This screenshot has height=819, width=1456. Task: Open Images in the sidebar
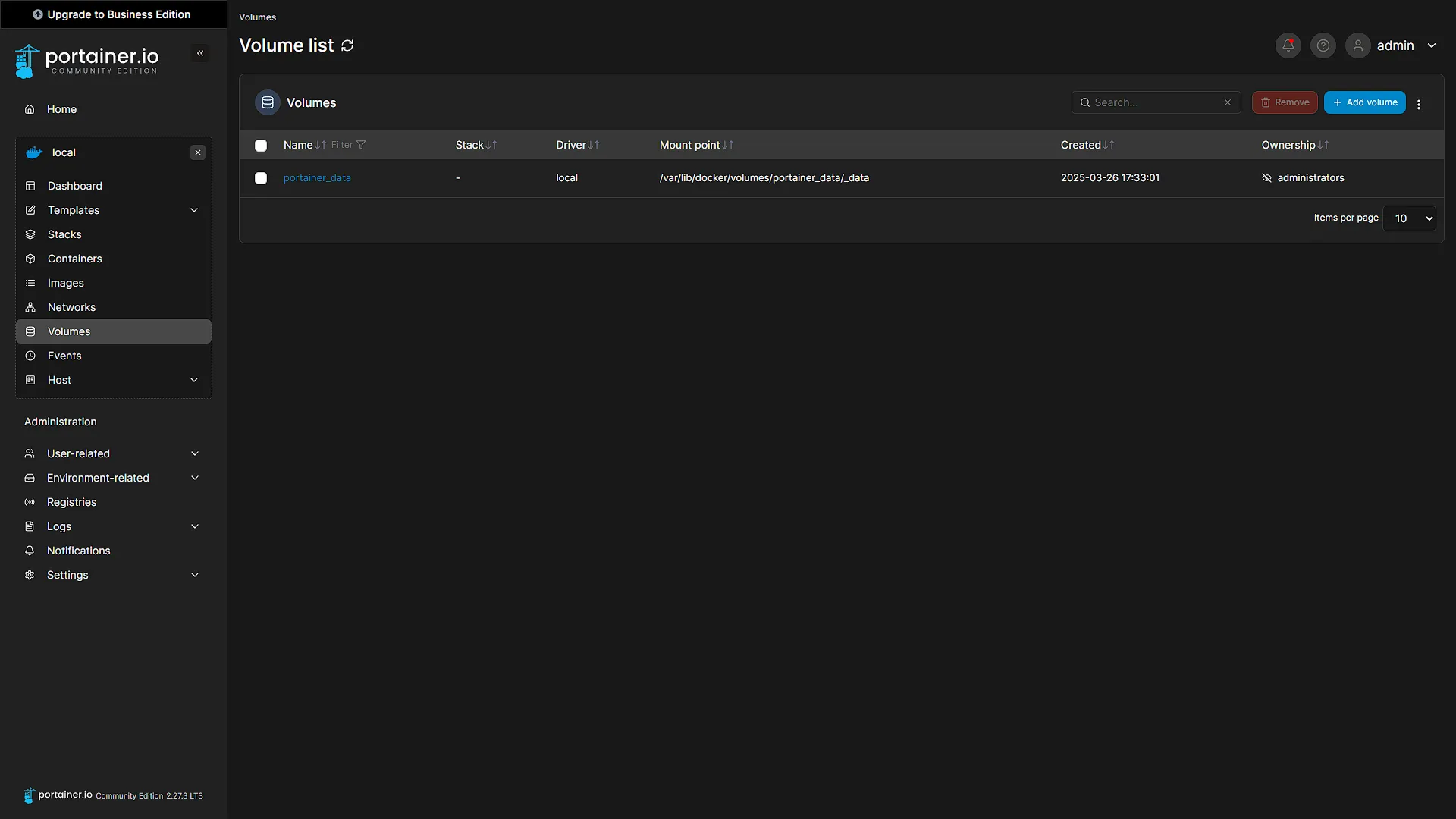114,283
